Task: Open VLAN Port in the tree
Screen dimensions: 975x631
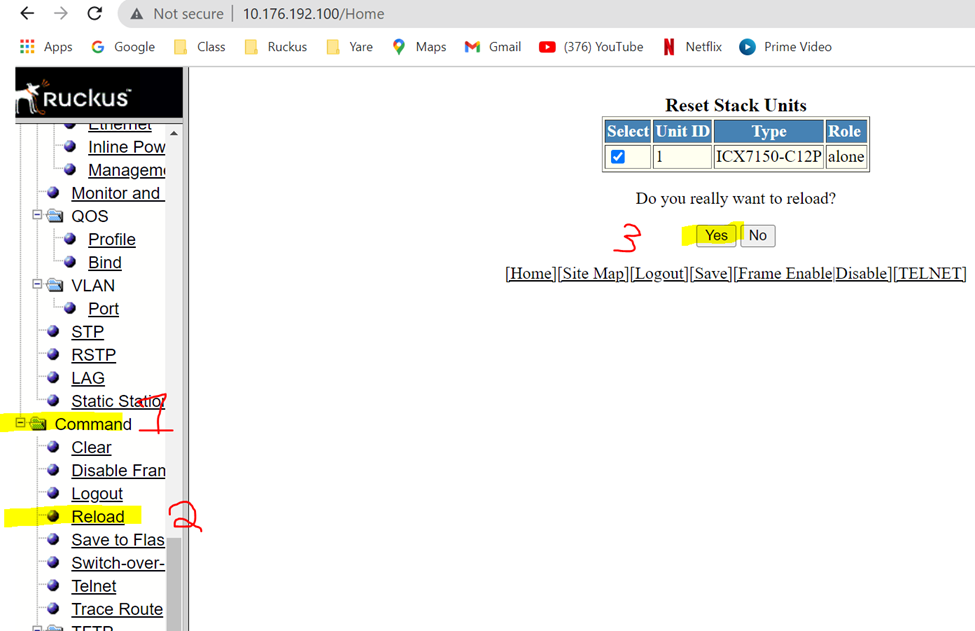Action: coord(103,309)
